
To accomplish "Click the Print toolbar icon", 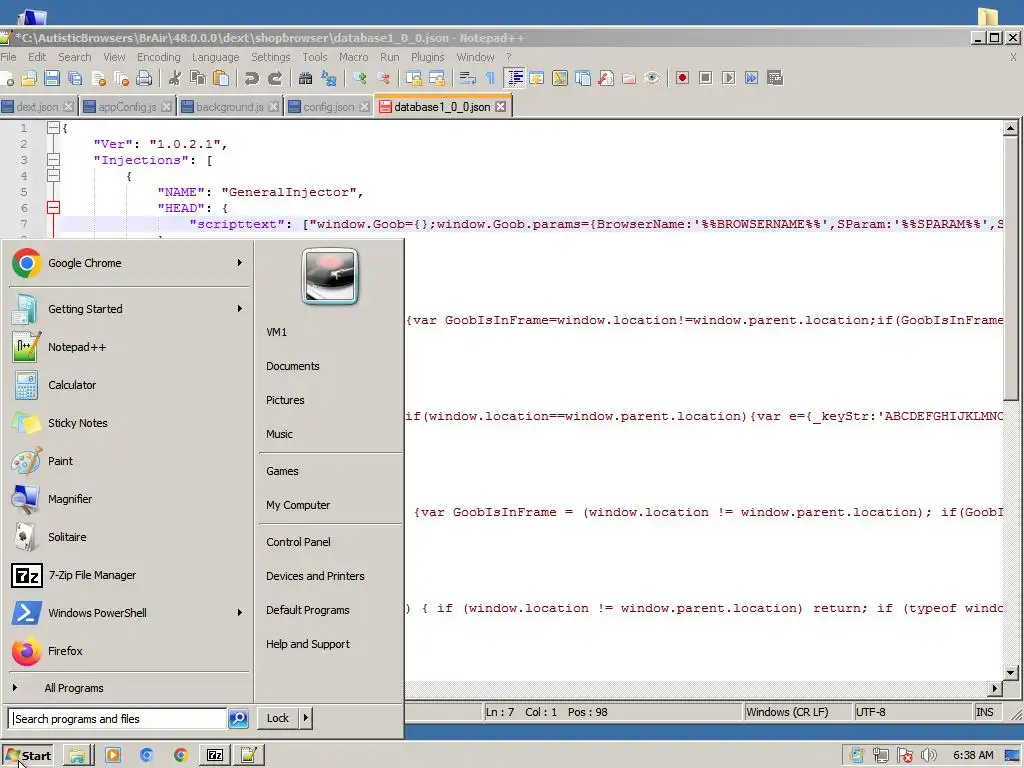I will click(x=144, y=78).
